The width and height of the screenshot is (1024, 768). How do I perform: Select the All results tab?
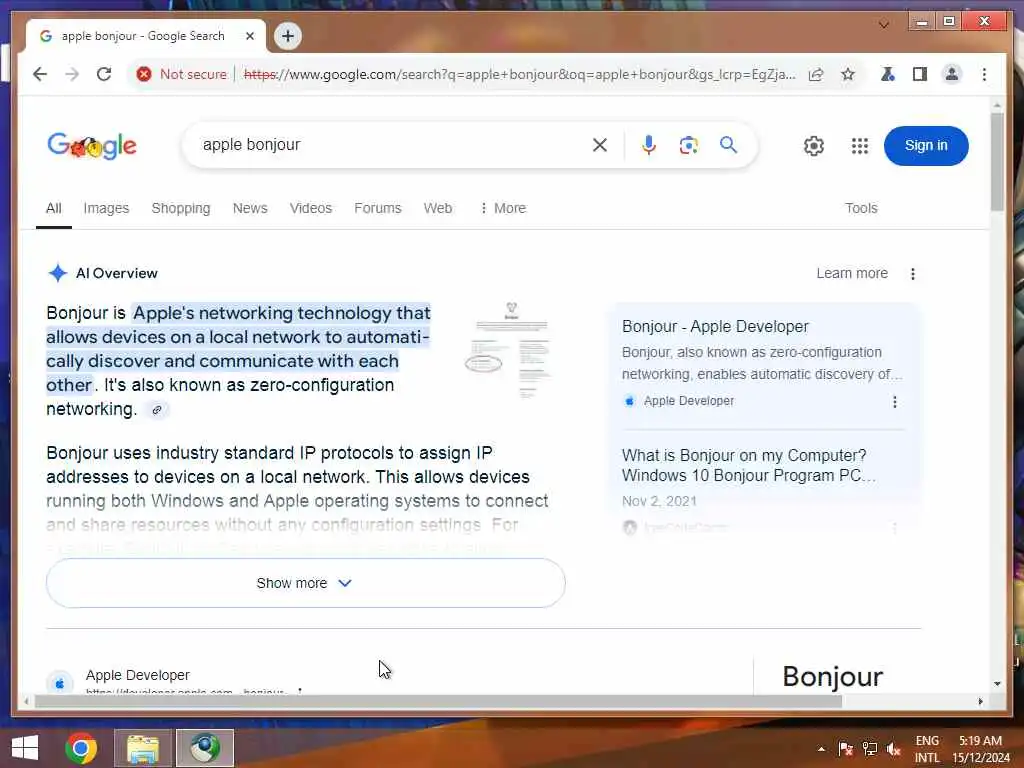point(54,208)
